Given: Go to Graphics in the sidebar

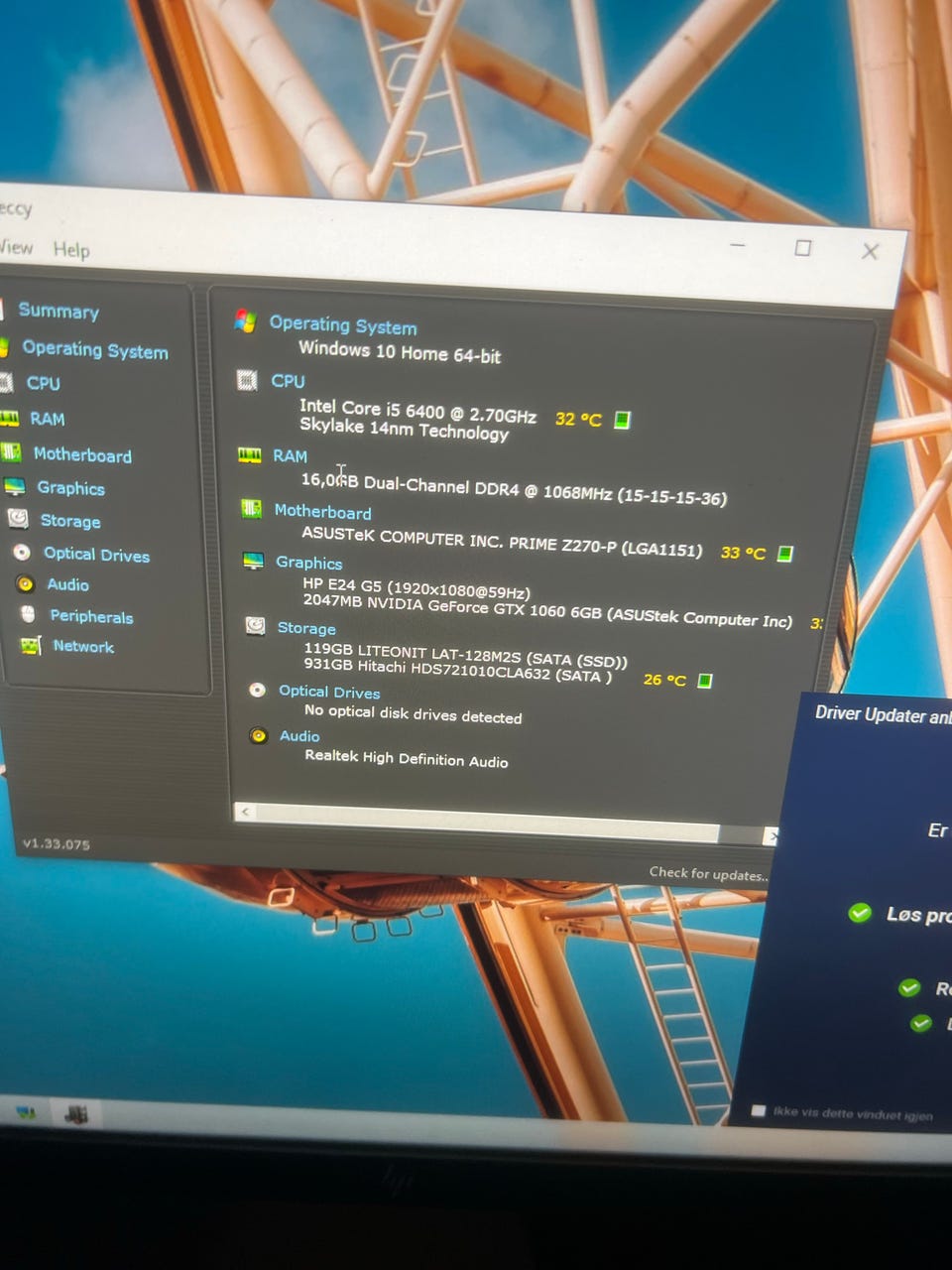Looking at the screenshot, I should click(x=70, y=488).
